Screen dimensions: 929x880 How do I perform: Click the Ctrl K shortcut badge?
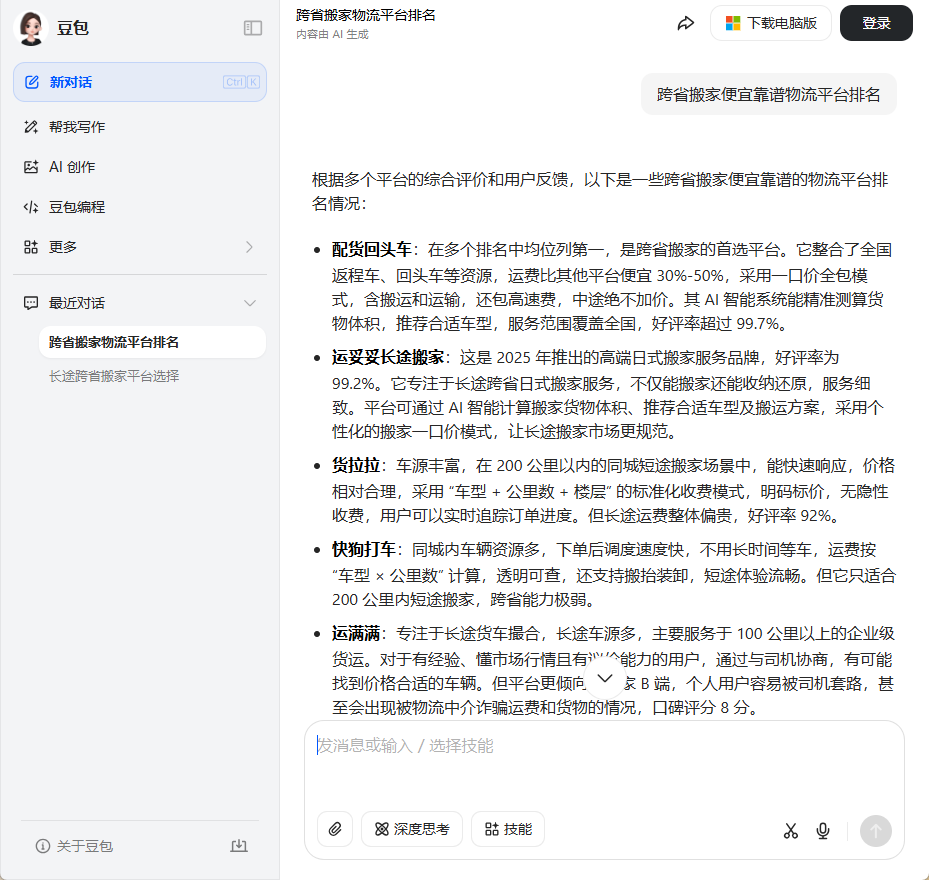pos(241,82)
